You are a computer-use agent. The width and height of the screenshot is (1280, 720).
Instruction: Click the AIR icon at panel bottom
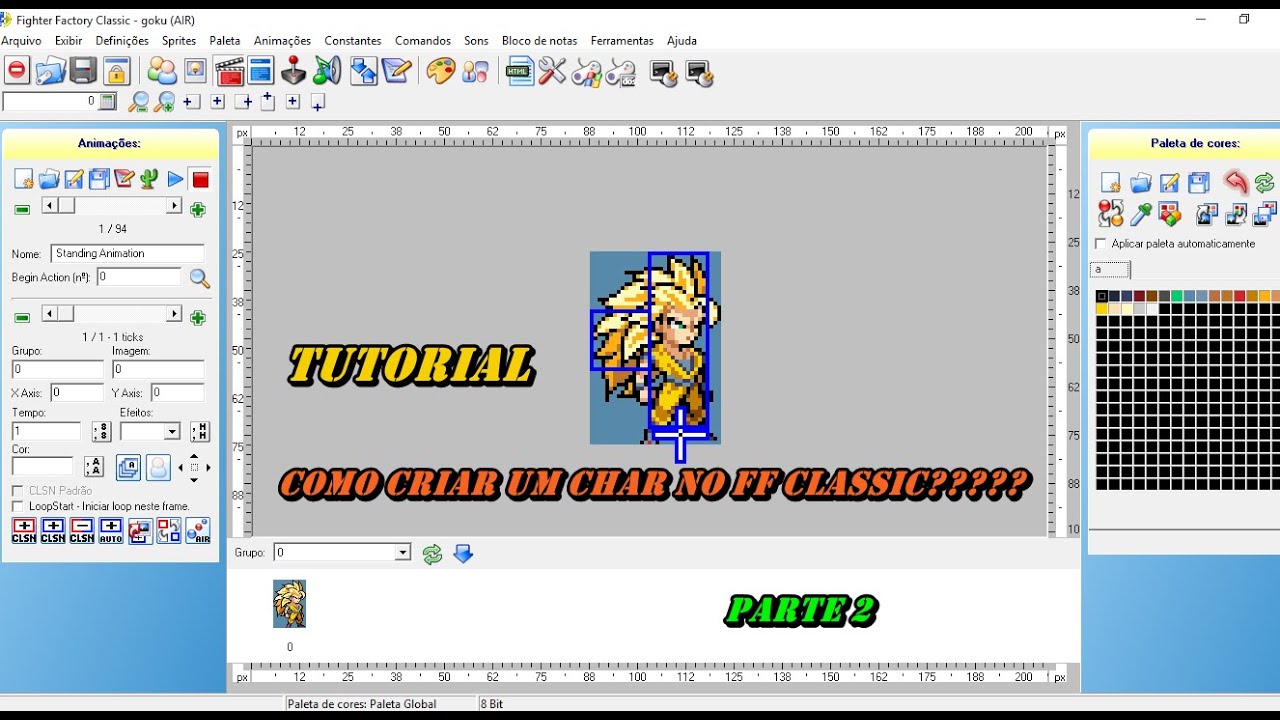click(x=198, y=531)
